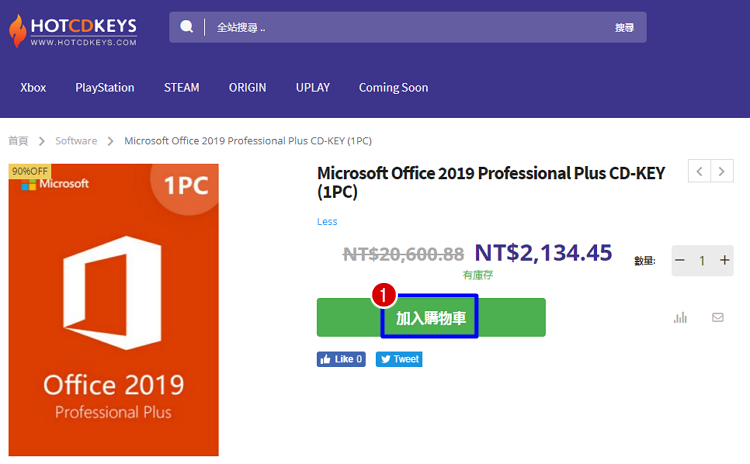Click the struck-through NT$20,600.88 price

(403, 254)
